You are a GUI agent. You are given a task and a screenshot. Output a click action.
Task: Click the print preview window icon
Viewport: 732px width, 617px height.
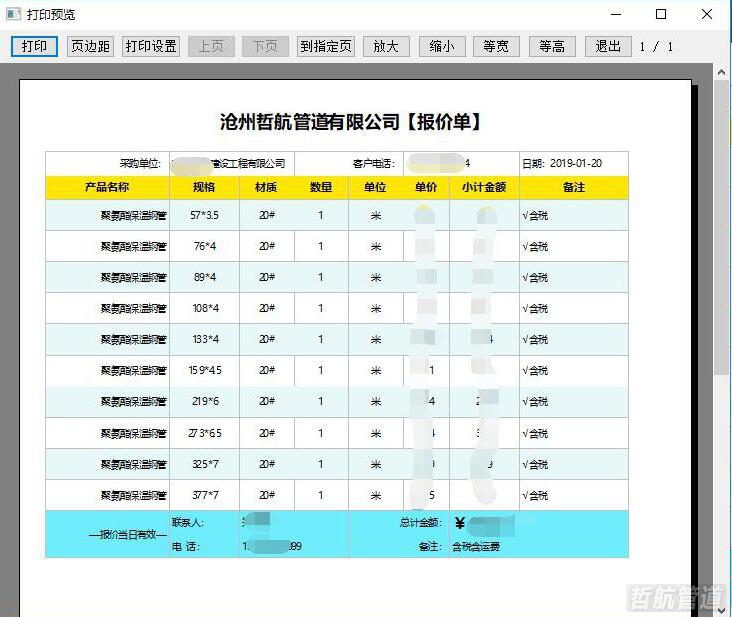(14, 14)
